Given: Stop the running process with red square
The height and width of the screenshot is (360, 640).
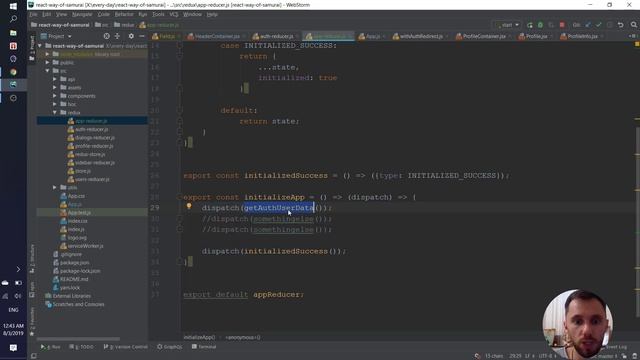Looking at the screenshot, I should click(x=562, y=25).
